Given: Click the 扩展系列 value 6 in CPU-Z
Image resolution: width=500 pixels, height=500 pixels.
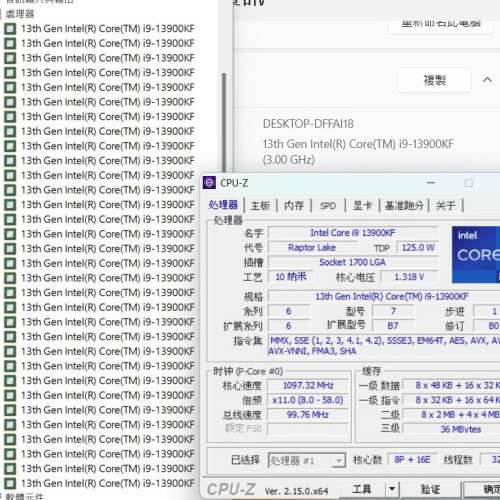Looking at the screenshot, I should click(x=289, y=326).
